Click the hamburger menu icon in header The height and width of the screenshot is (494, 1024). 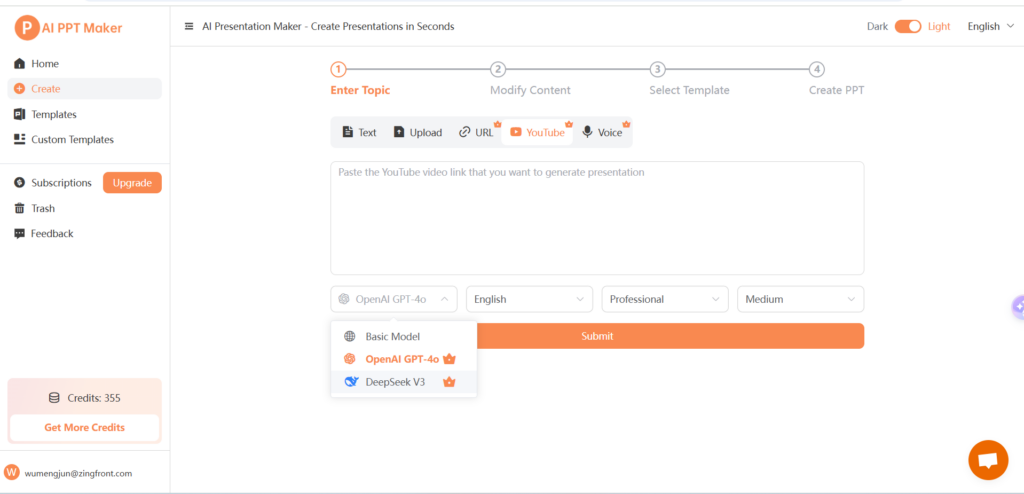[x=189, y=27]
